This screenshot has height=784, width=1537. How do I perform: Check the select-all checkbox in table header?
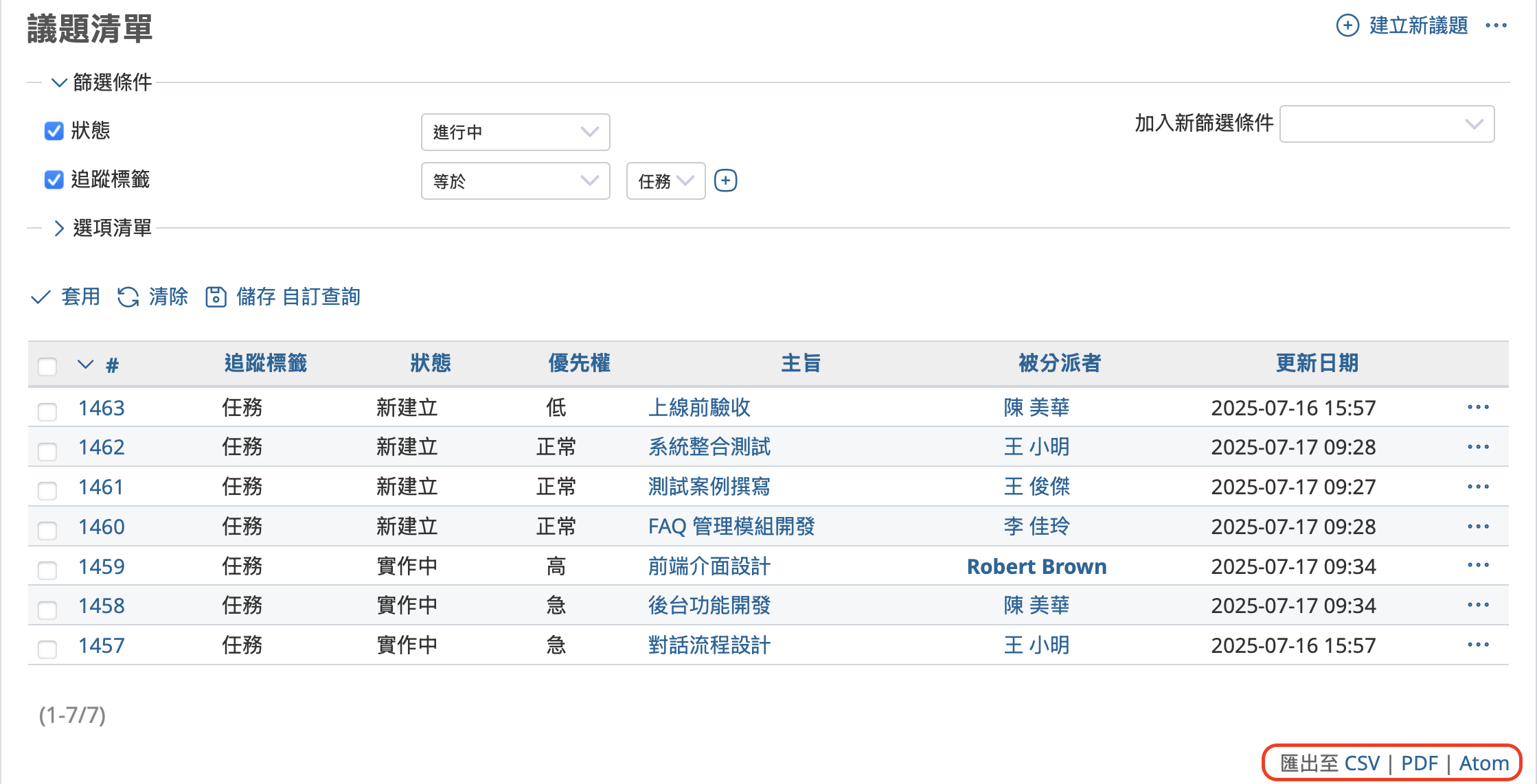pyautogui.click(x=47, y=366)
